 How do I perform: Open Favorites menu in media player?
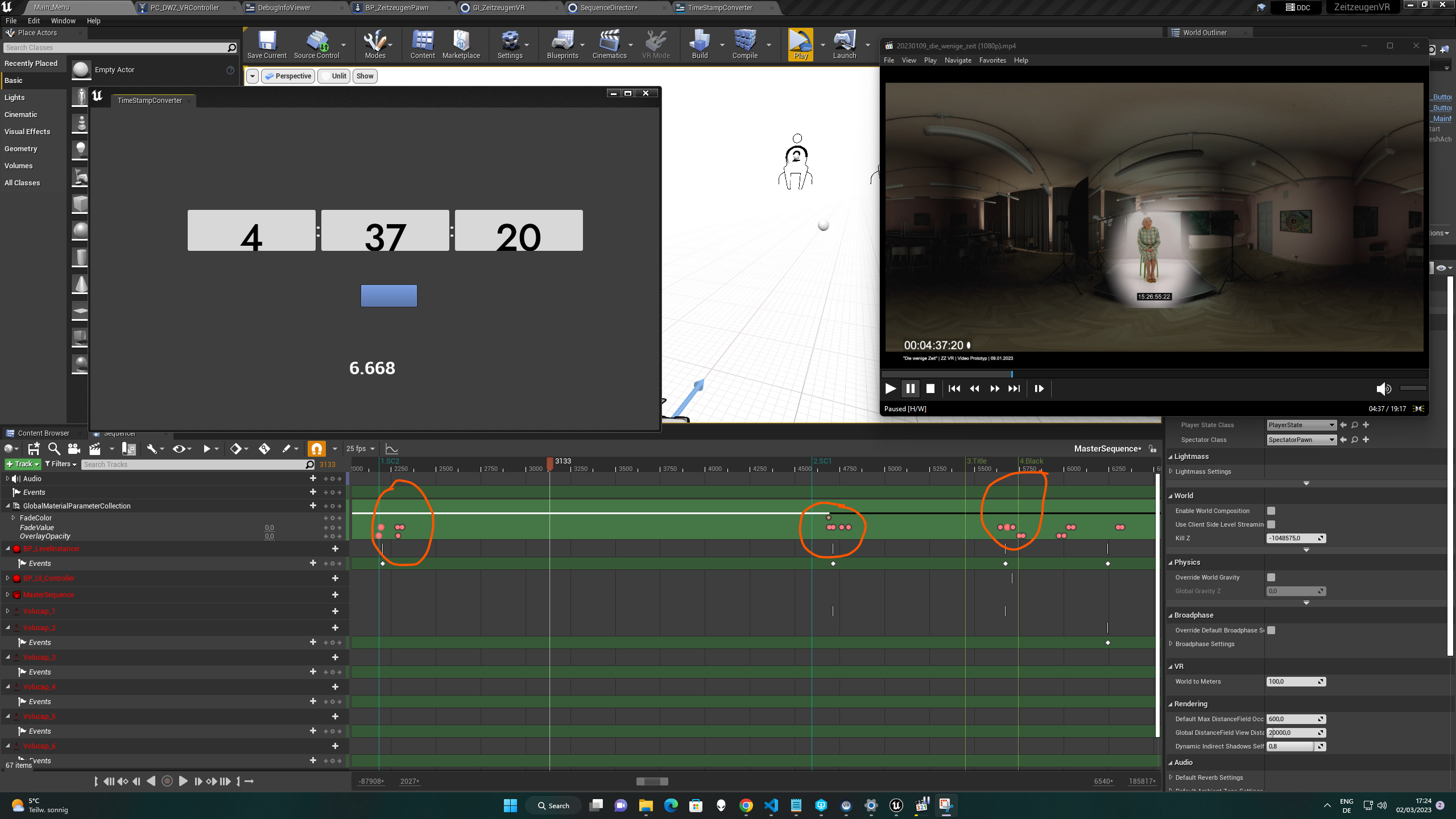coord(992,60)
